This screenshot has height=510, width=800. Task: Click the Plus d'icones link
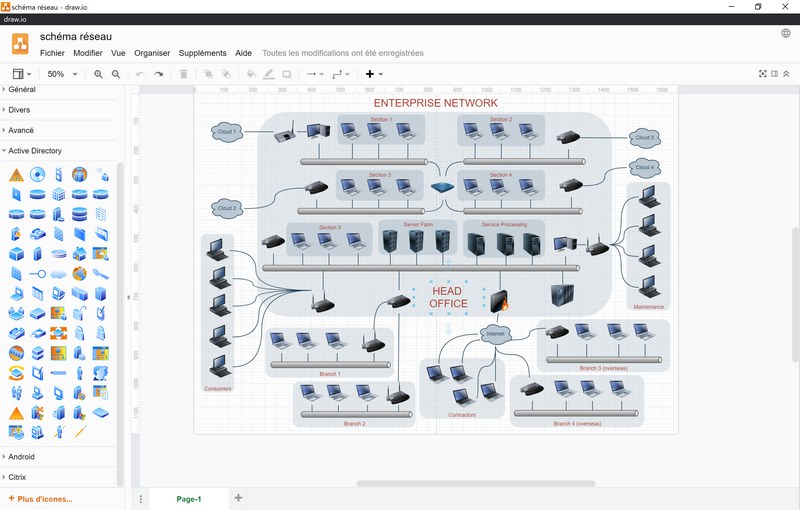40,498
